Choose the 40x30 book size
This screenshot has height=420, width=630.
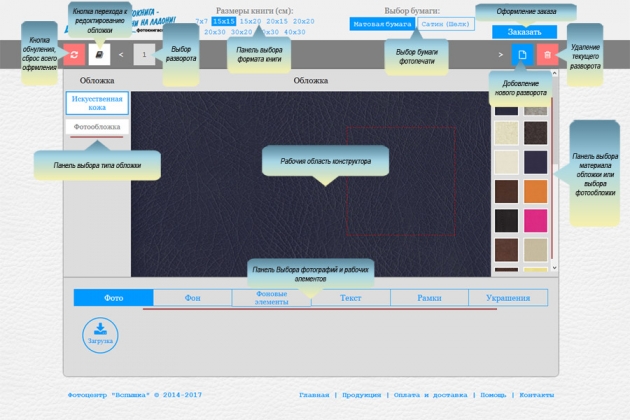[x=295, y=32]
